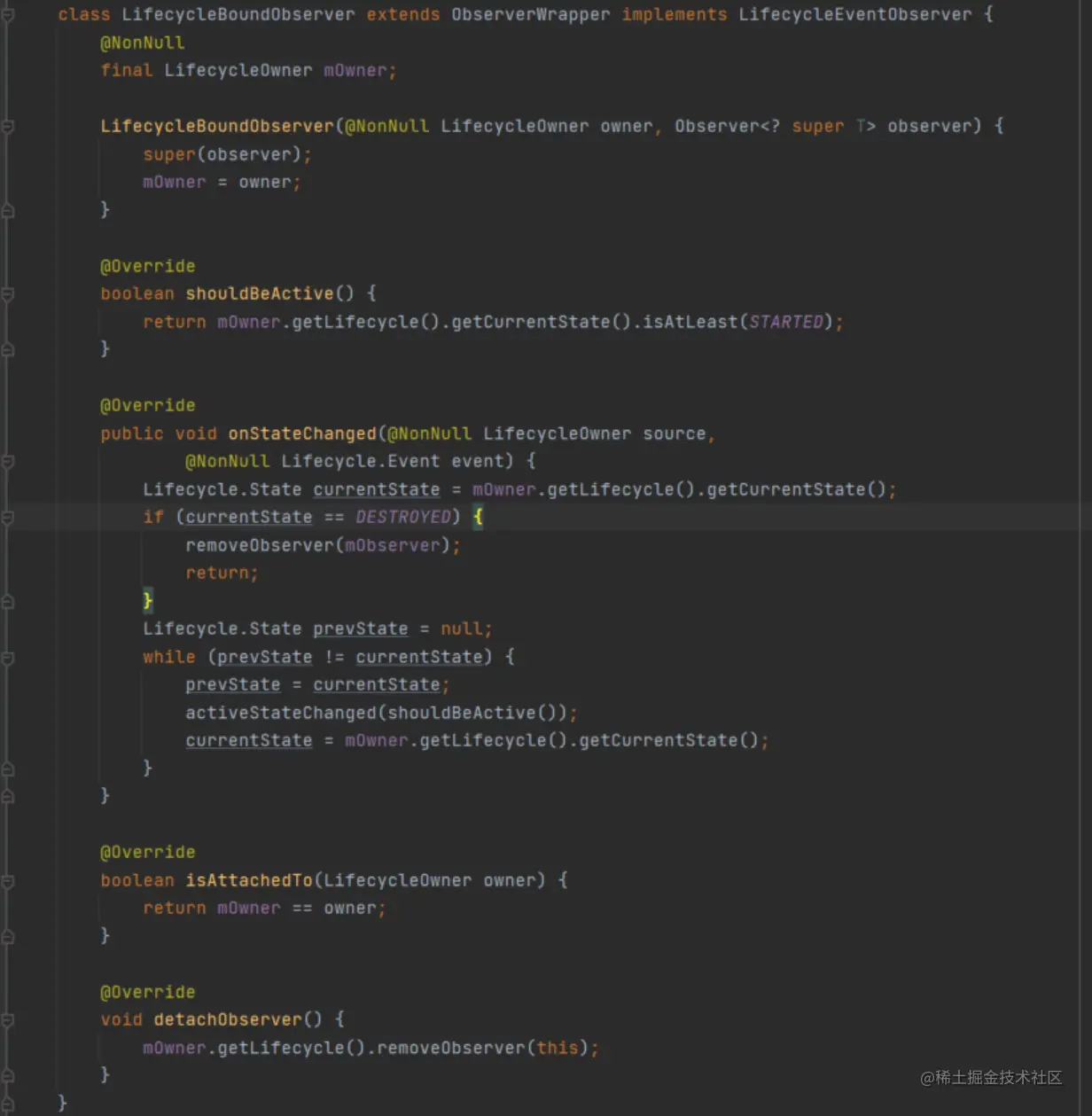Collapse the detachObserver method
This screenshot has width=1092, height=1116.
tap(7, 1019)
